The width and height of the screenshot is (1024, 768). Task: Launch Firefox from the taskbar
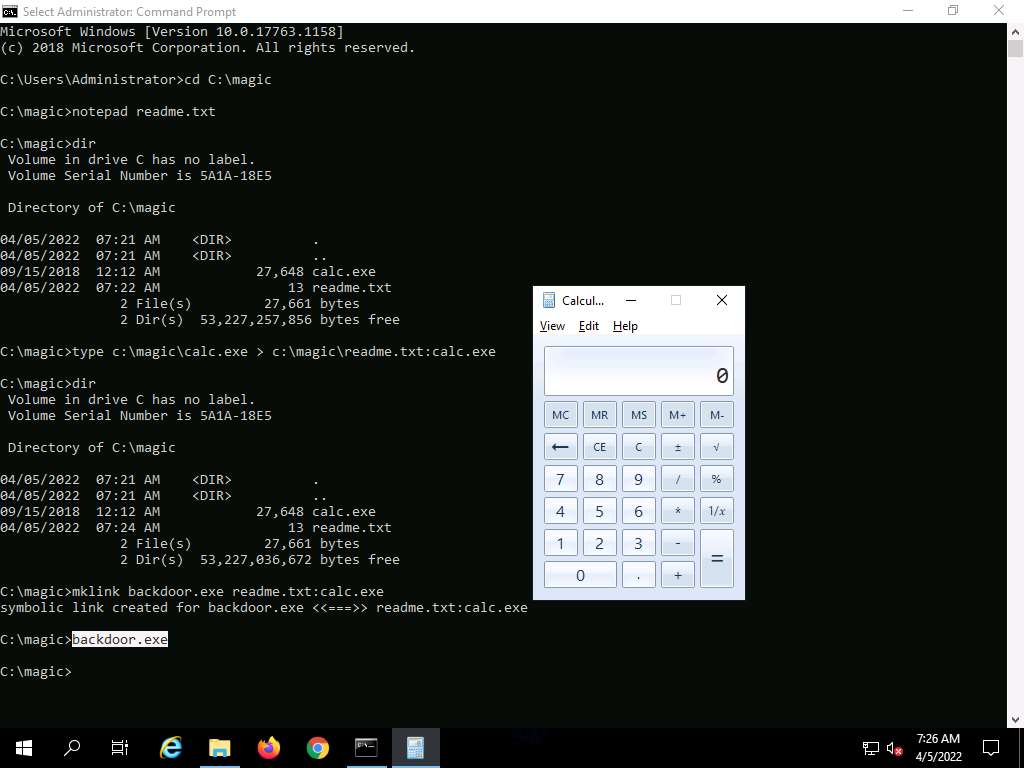pos(268,747)
